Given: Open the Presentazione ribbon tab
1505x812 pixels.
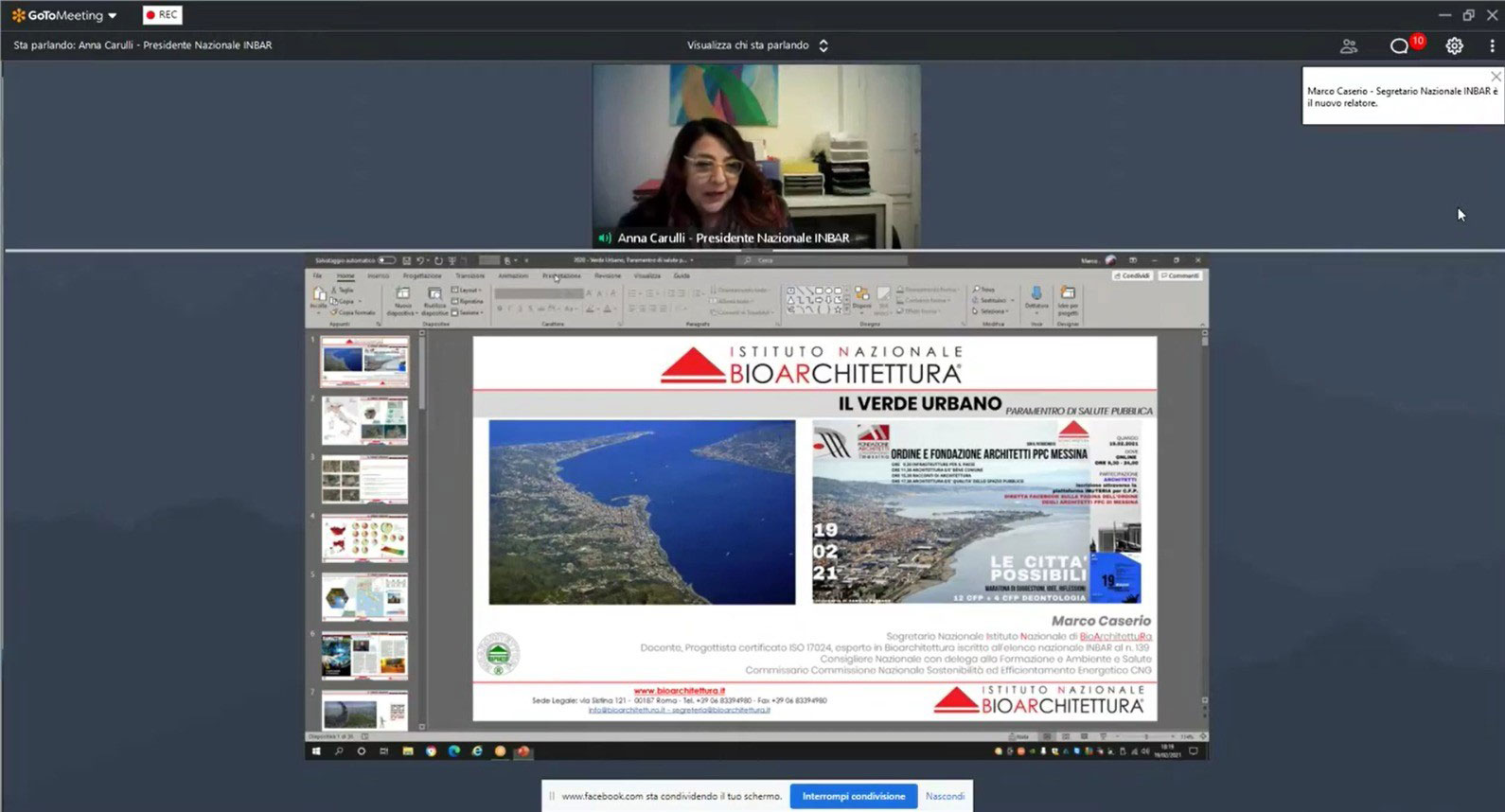Looking at the screenshot, I should click(x=561, y=275).
